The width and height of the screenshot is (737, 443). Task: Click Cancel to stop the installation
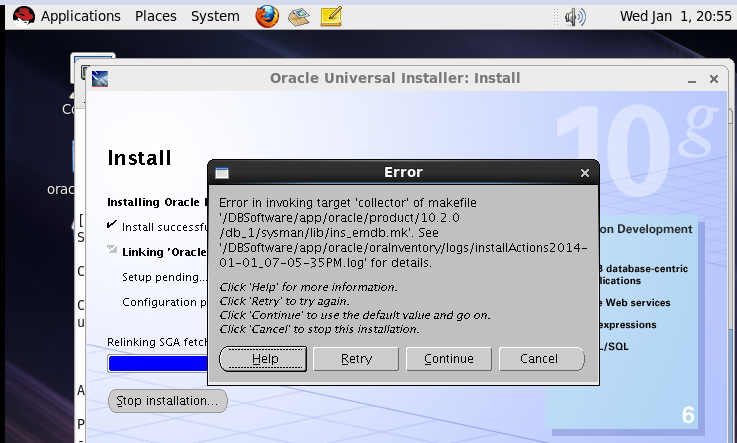pyautogui.click(x=541, y=359)
